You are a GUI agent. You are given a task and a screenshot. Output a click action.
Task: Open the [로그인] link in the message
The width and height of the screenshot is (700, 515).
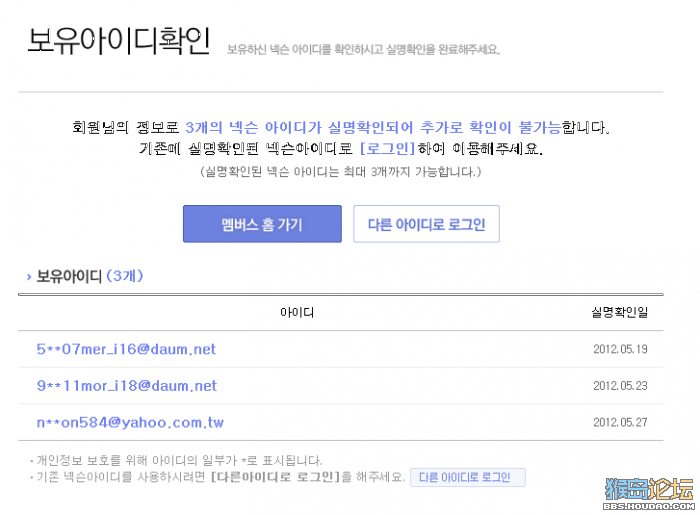click(x=388, y=148)
